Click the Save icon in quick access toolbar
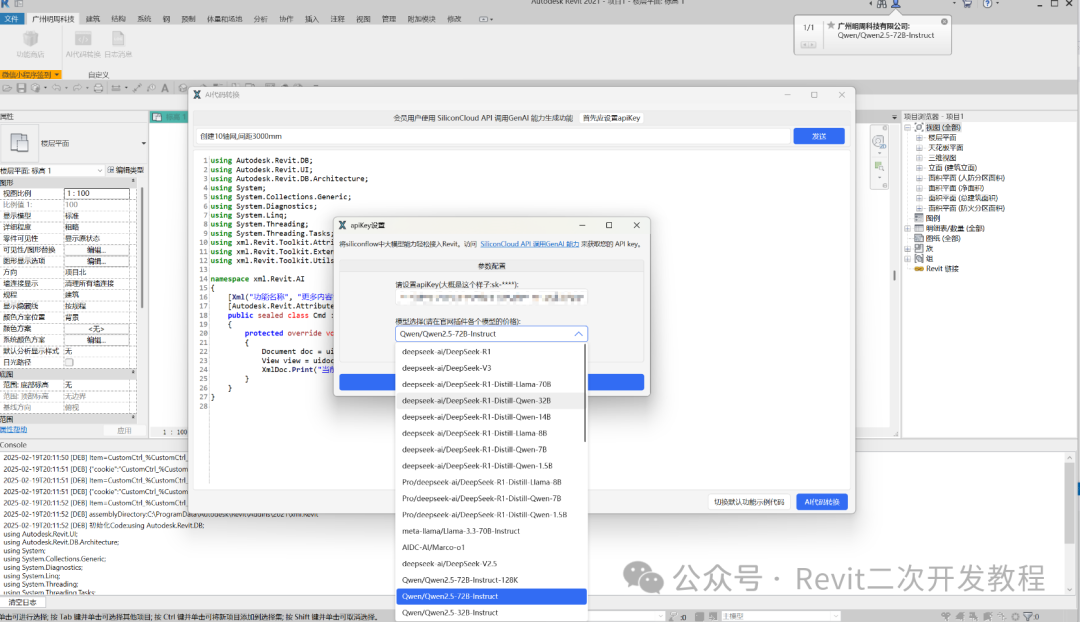 click(21, 88)
